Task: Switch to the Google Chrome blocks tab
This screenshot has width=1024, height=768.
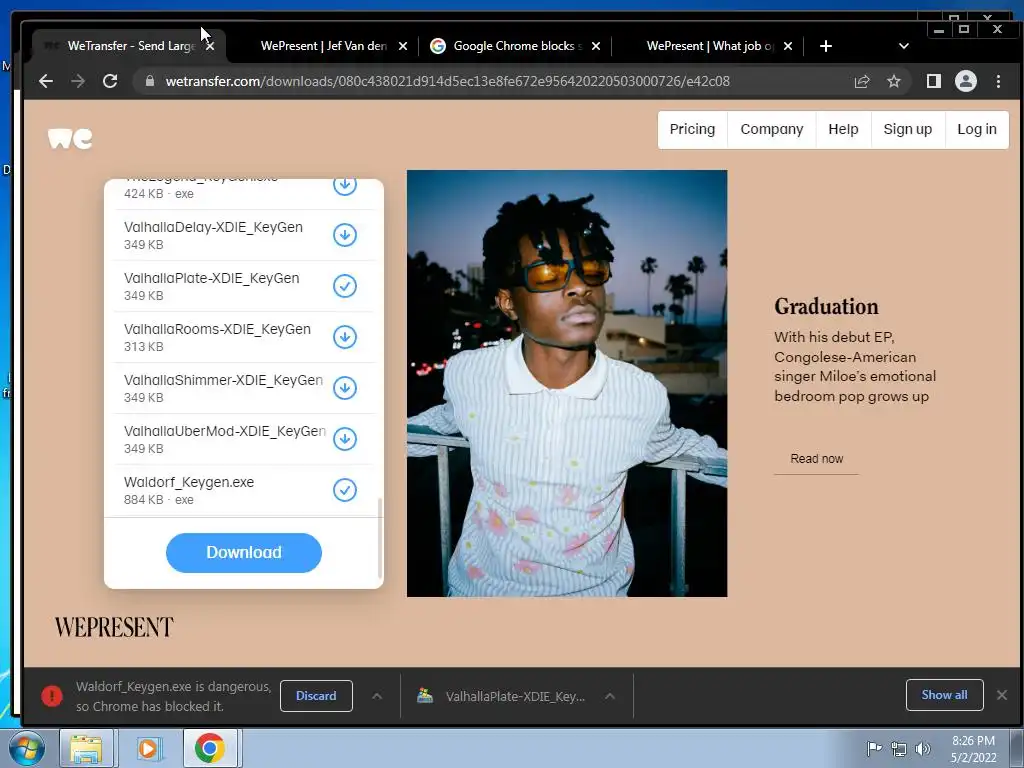Action: (x=516, y=46)
